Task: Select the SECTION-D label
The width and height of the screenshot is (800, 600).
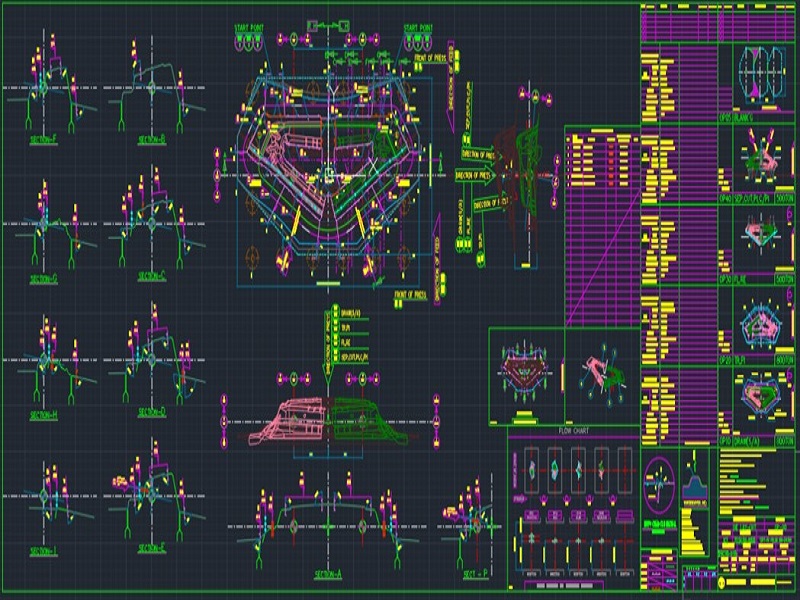Action: tap(151, 411)
